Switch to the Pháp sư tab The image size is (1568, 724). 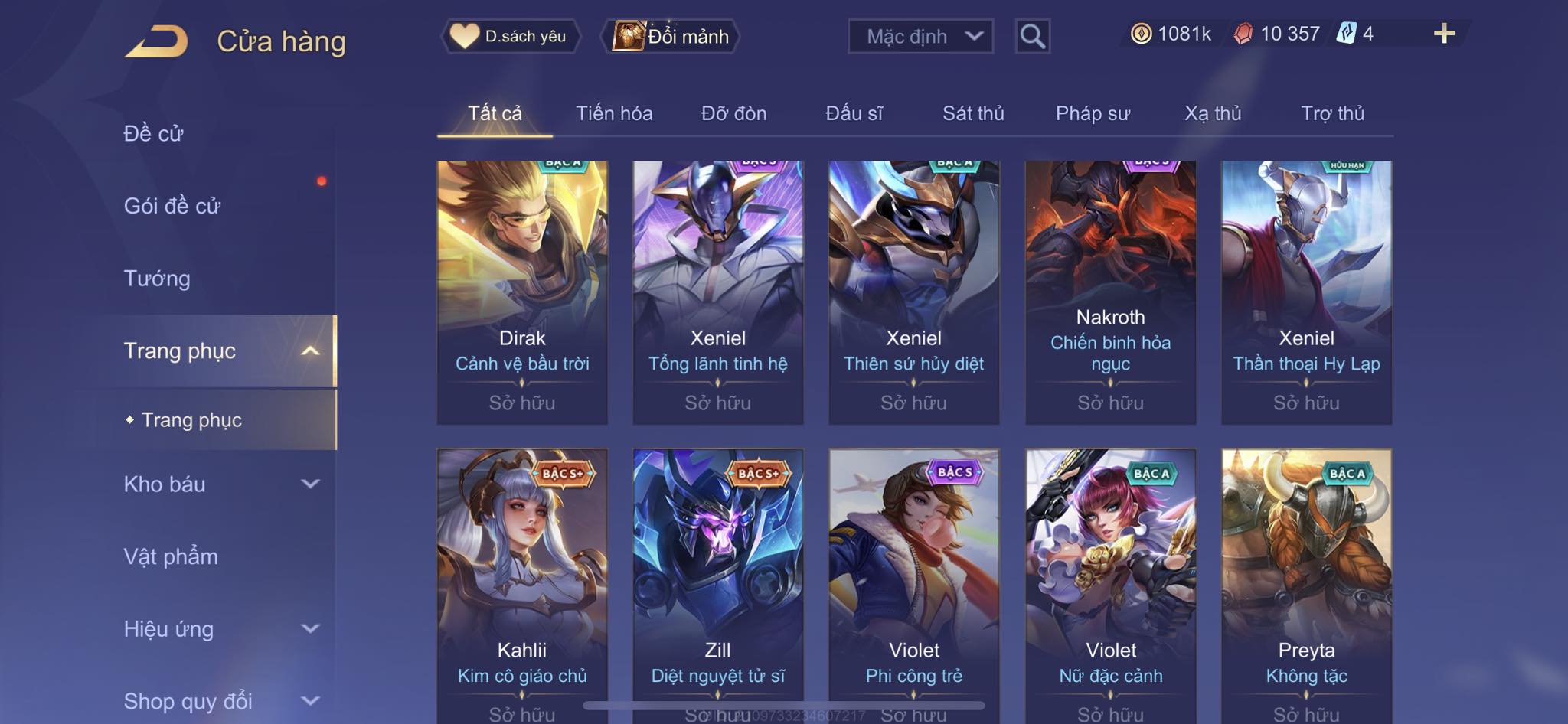pyautogui.click(x=1093, y=113)
